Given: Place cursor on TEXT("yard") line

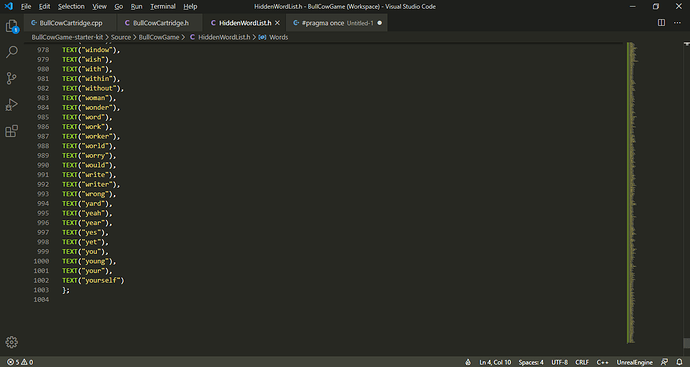Looking at the screenshot, I should (87, 204).
